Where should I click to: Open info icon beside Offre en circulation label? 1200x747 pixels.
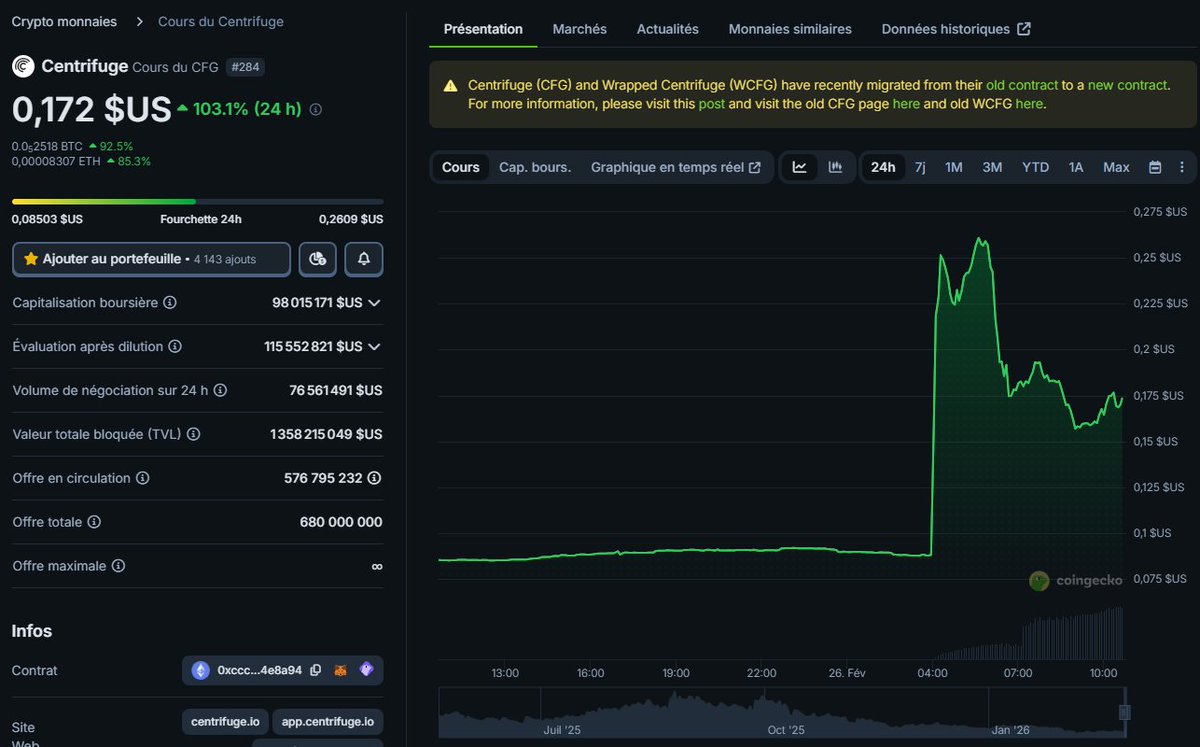click(142, 478)
